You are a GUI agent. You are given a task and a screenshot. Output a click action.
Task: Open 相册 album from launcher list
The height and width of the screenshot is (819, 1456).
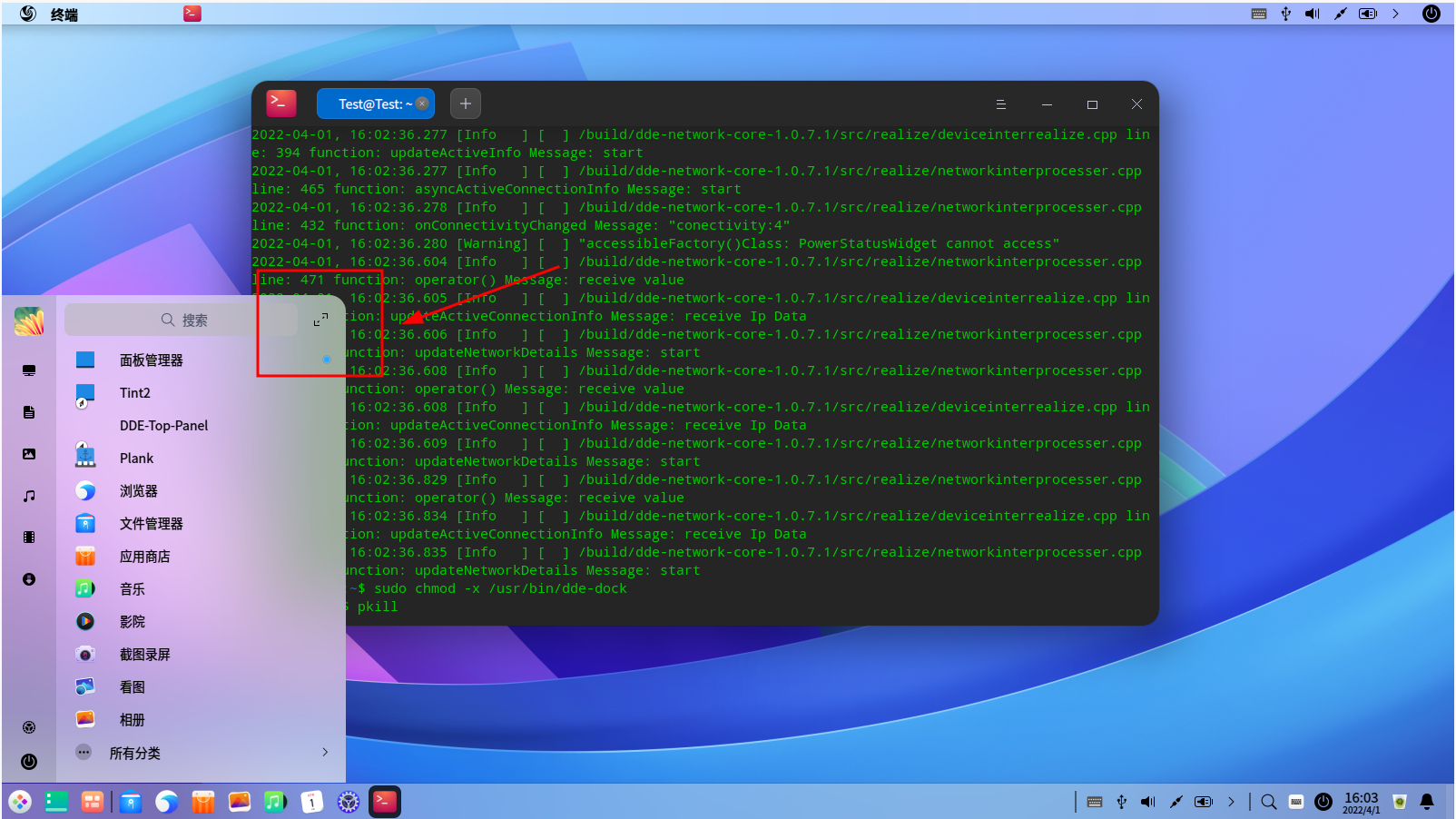pyautogui.click(x=202, y=720)
